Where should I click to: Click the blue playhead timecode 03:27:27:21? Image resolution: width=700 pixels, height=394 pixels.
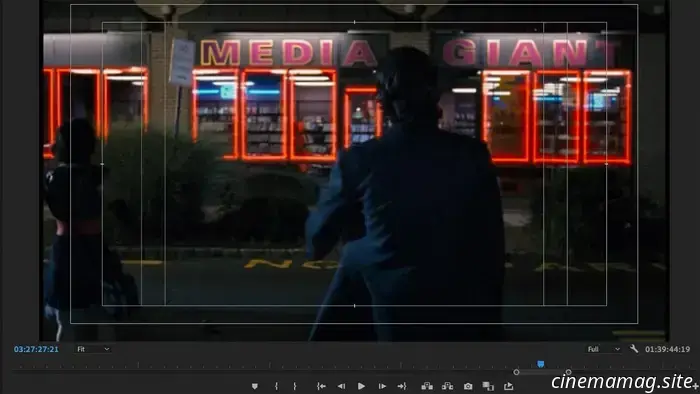36,349
